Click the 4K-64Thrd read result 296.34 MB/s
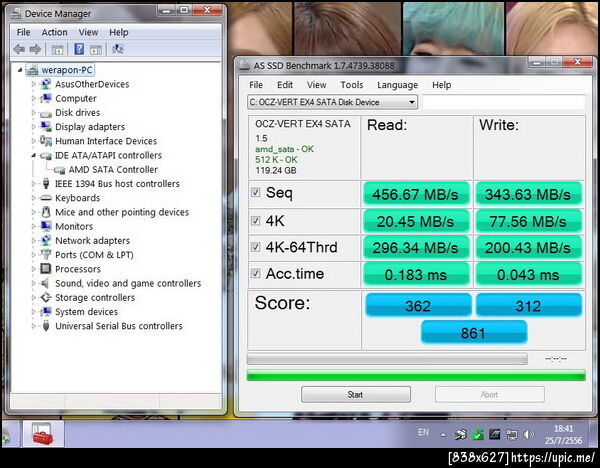The width and height of the screenshot is (600, 468). (x=416, y=248)
